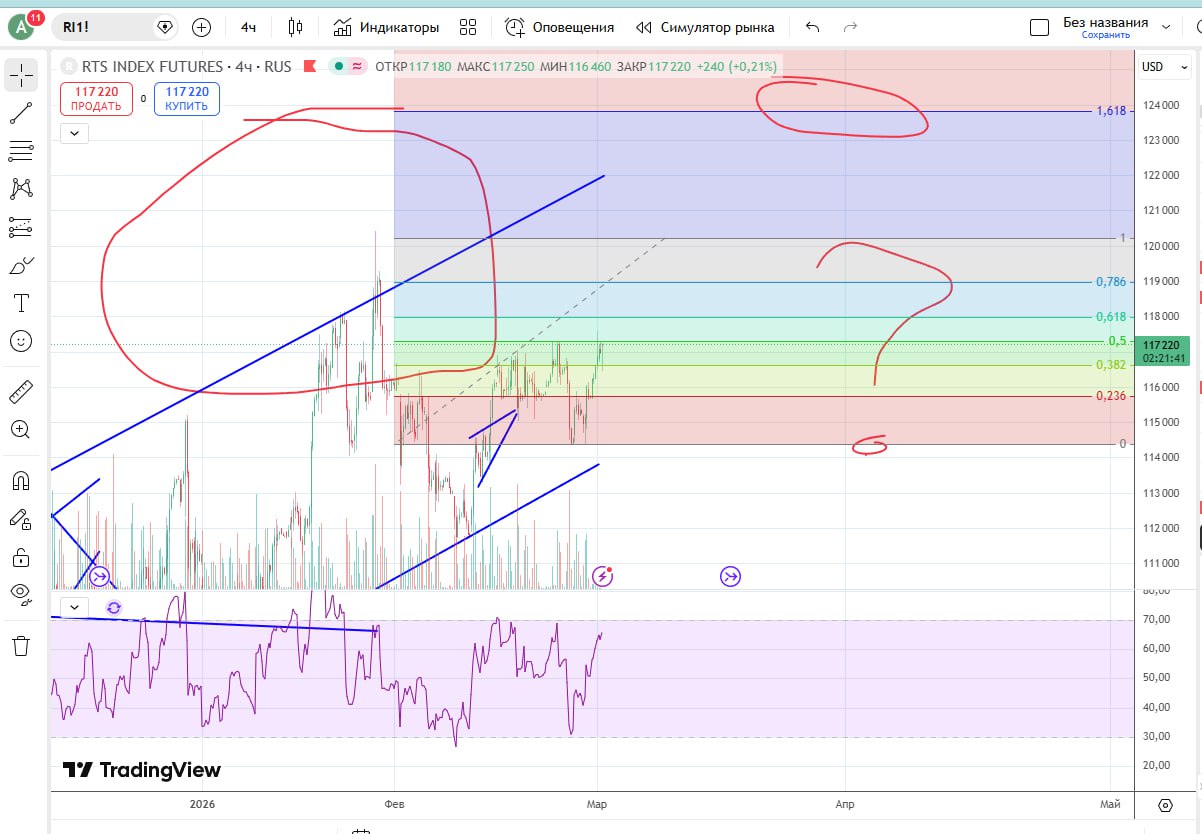Click the diamond icon in symbol search
The width and height of the screenshot is (1202, 834).
click(x=165, y=27)
